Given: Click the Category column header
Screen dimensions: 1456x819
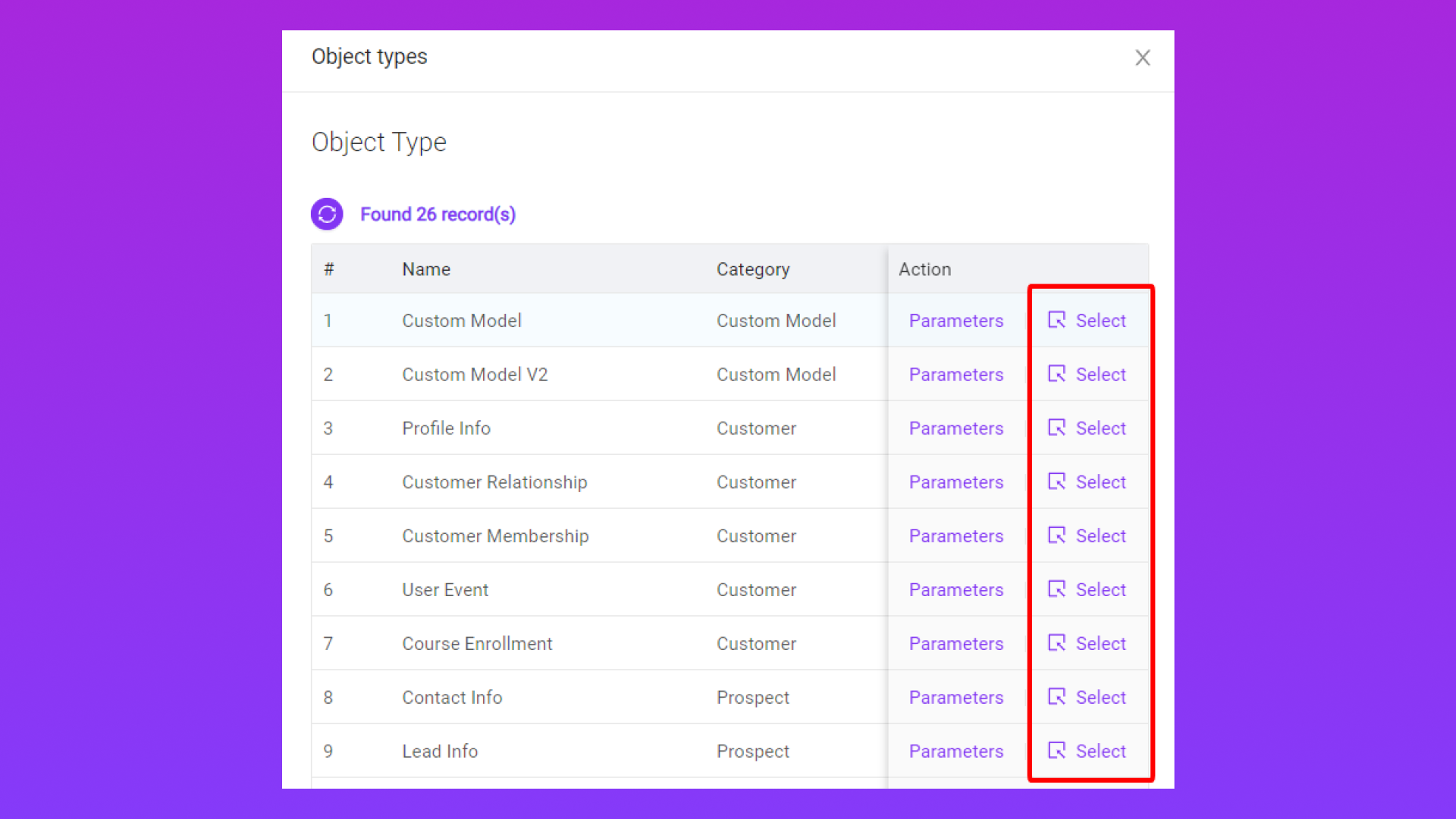Looking at the screenshot, I should pyautogui.click(x=752, y=269).
